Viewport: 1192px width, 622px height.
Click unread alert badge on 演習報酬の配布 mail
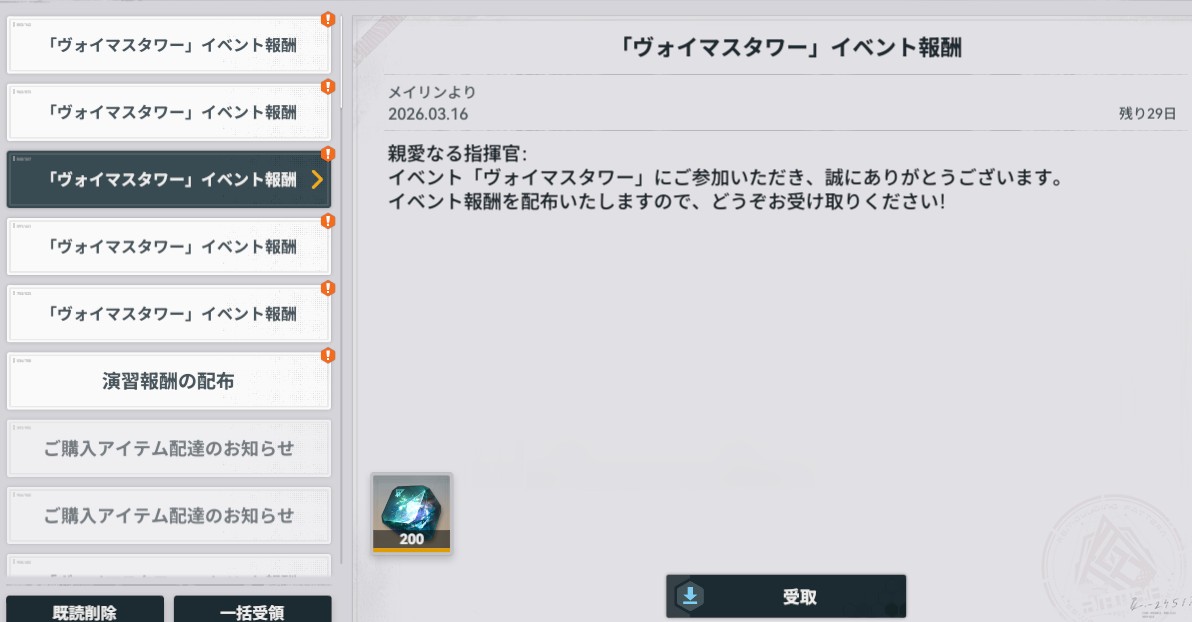(328, 355)
